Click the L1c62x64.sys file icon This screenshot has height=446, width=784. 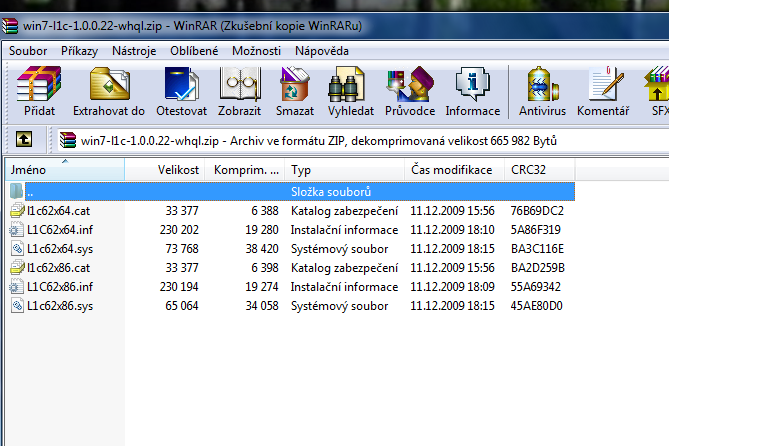coord(17,248)
